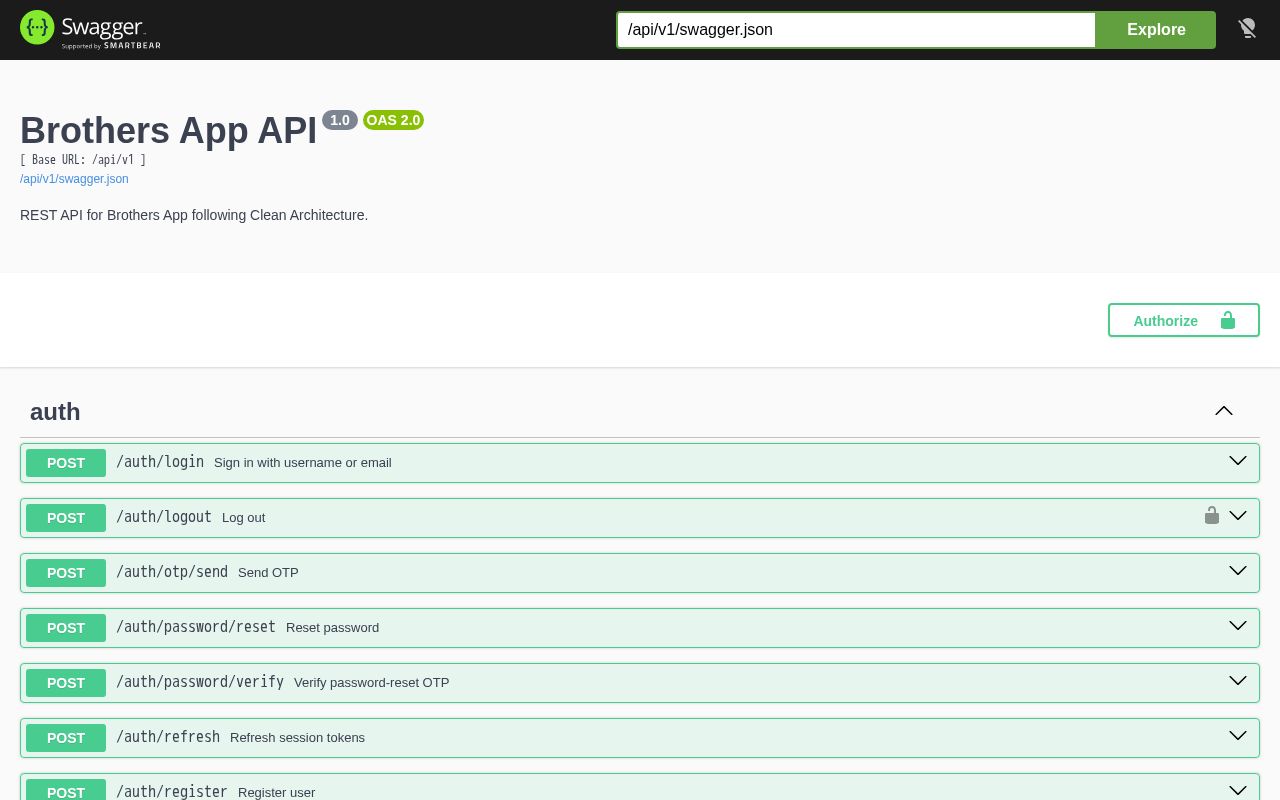The height and width of the screenshot is (800, 1280).
Task: Click the Authorize button
Action: (x=1184, y=320)
